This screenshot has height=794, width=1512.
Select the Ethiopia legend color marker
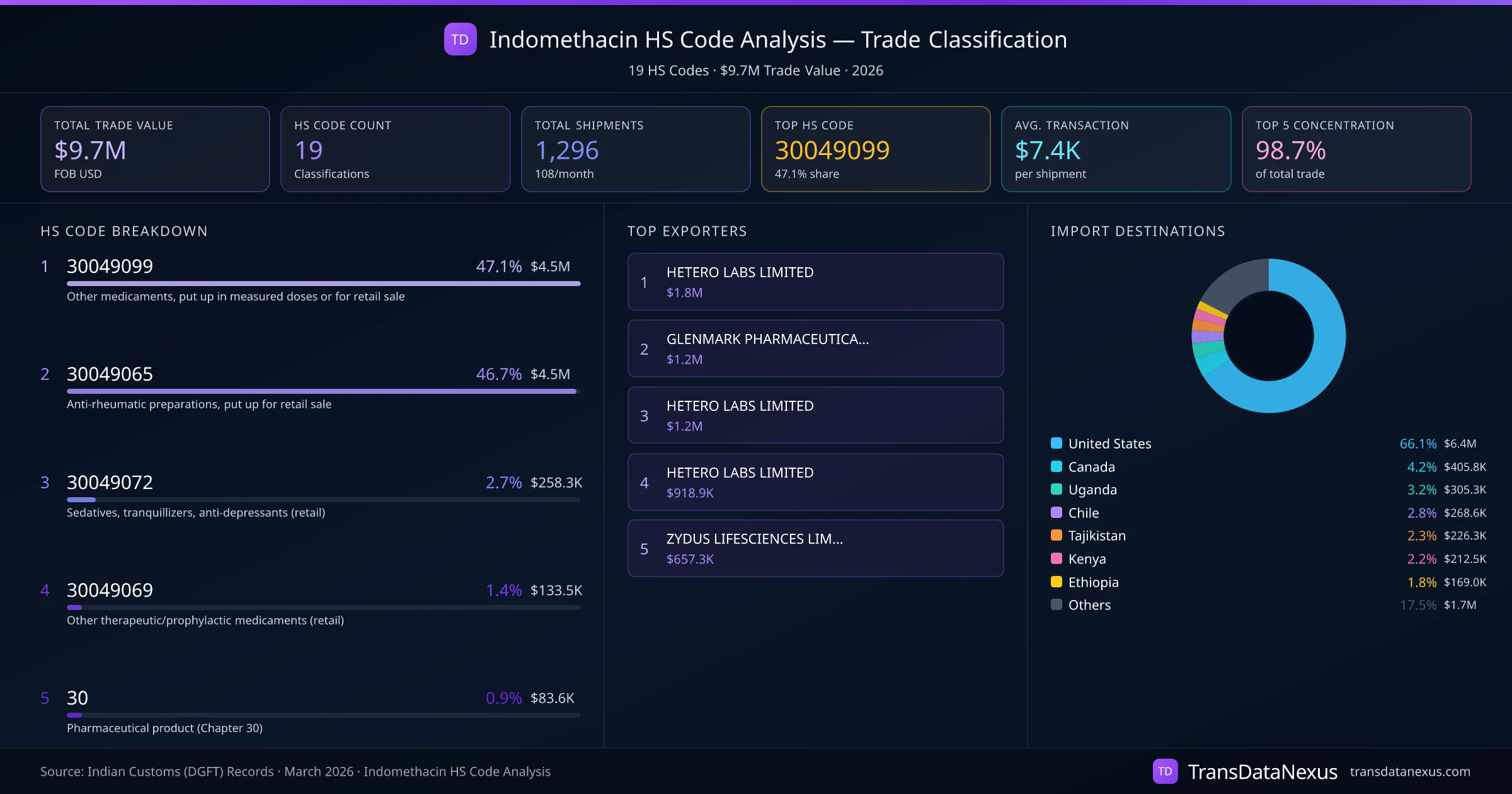pos(1057,582)
